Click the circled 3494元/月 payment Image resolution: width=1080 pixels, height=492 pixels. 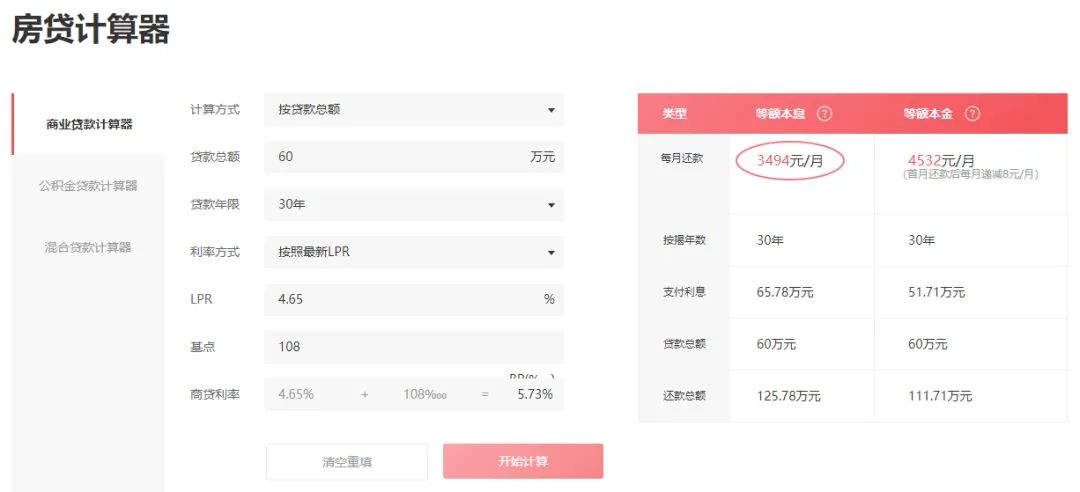[790, 161]
